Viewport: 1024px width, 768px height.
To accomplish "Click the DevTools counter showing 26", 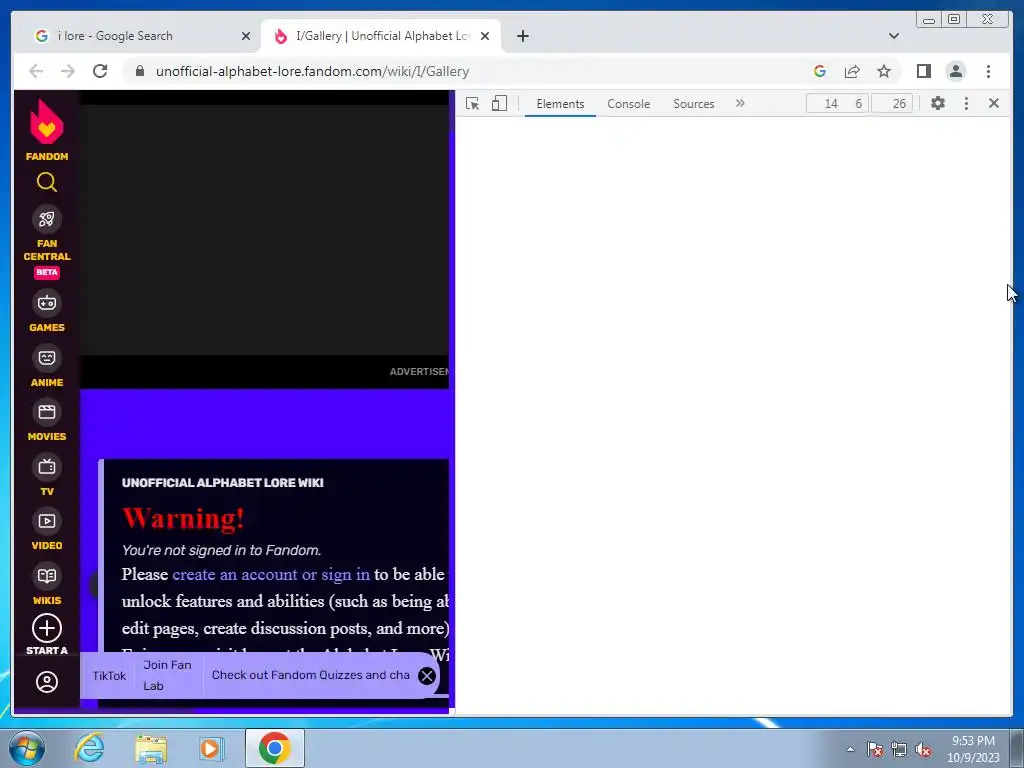I will coord(892,104).
